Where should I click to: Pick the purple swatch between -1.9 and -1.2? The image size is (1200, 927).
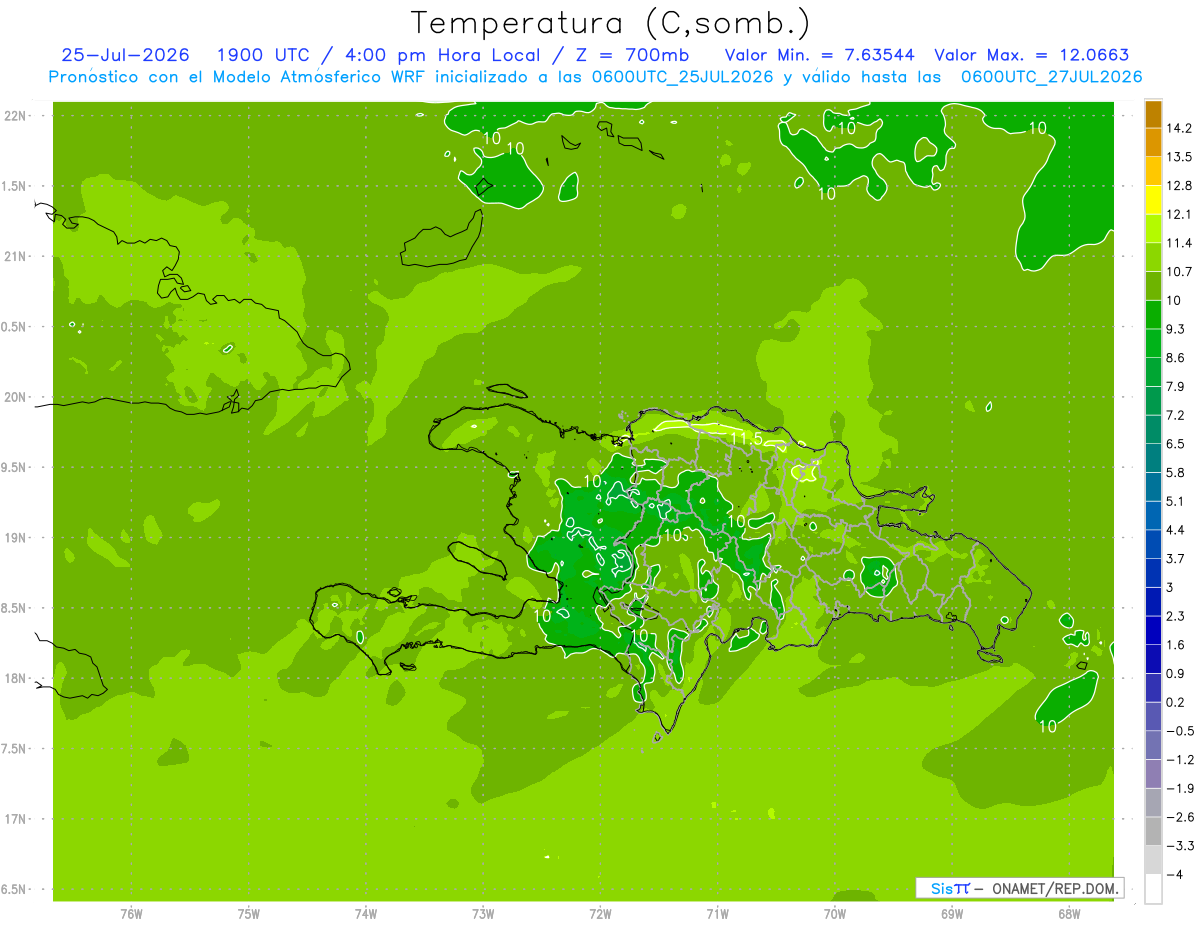[1153, 774]
